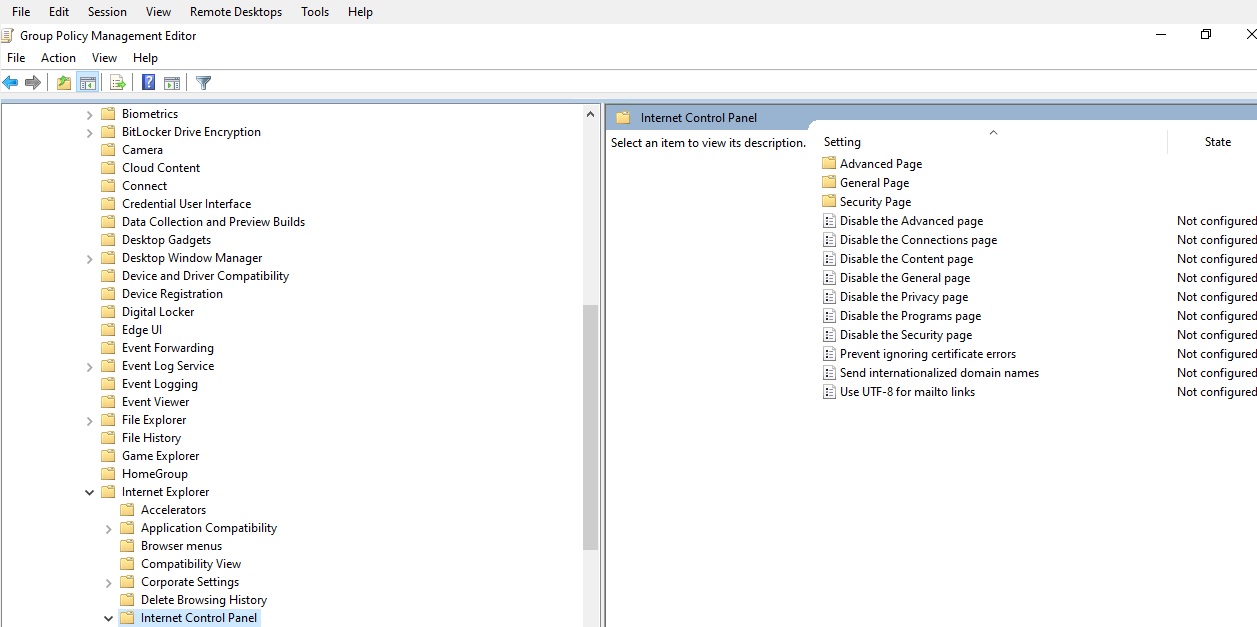Select the Browser menus tree item
The width and height of the screenshot is (1257, 627).
(x=181, y=546)
